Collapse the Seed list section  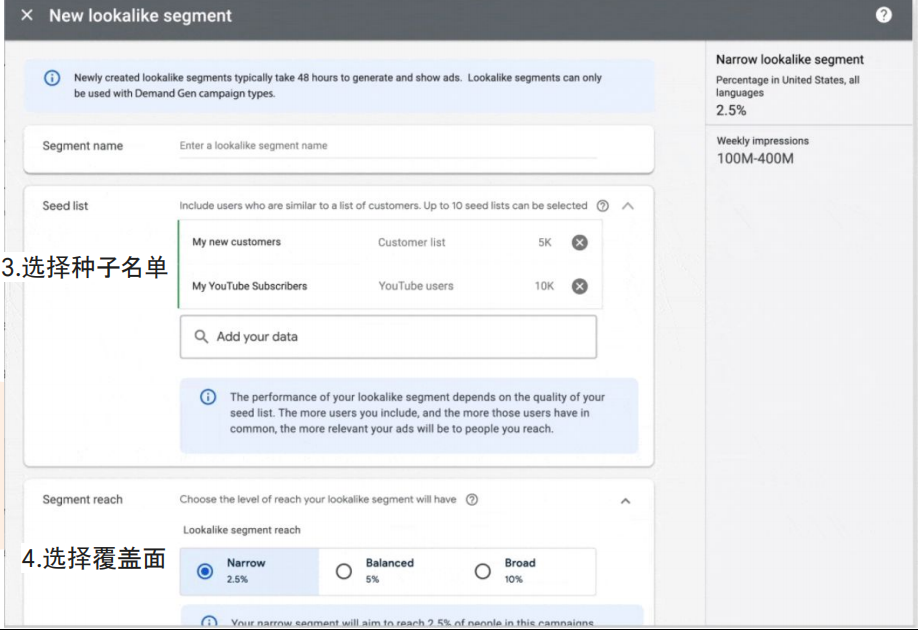coord(628,206)
